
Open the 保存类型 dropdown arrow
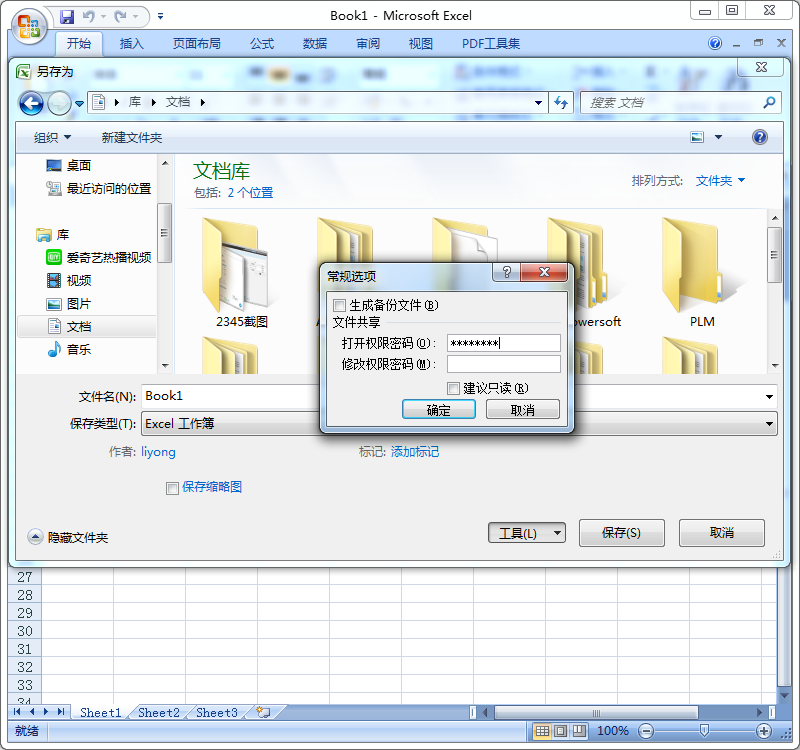pyautogui.click(x=769, y=424)
